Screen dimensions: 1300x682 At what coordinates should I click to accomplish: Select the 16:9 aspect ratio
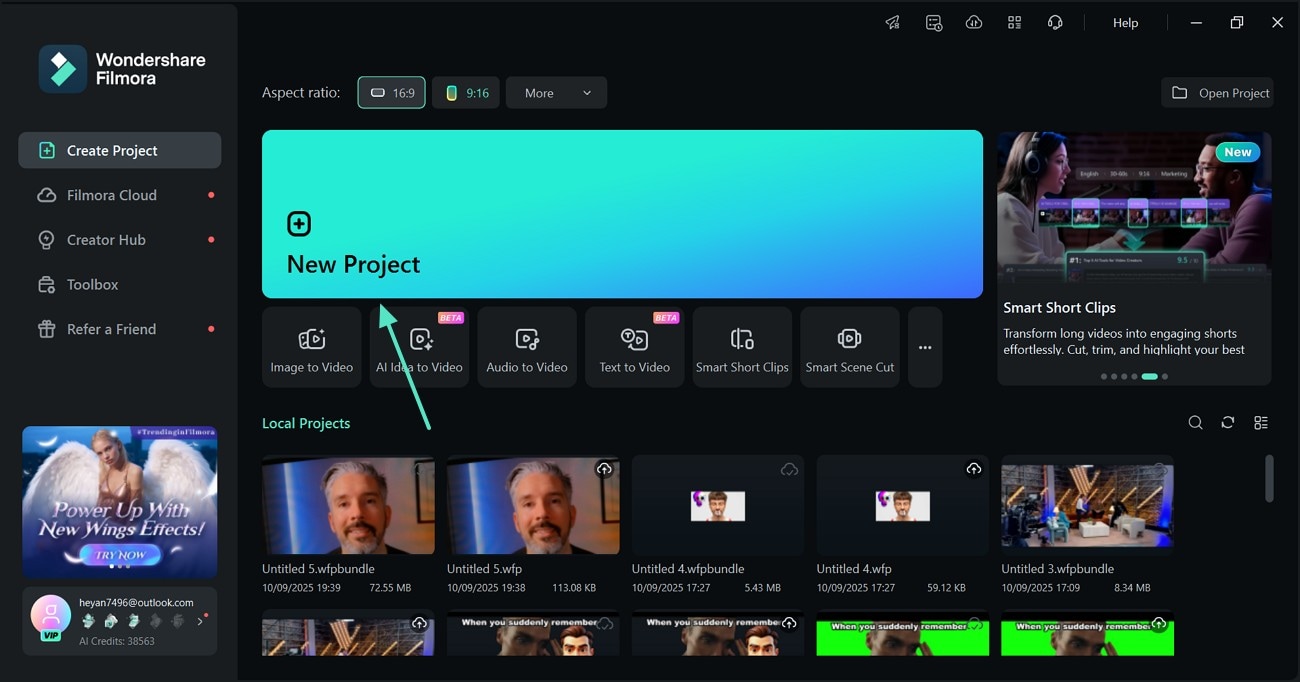[x=391, y=92]
